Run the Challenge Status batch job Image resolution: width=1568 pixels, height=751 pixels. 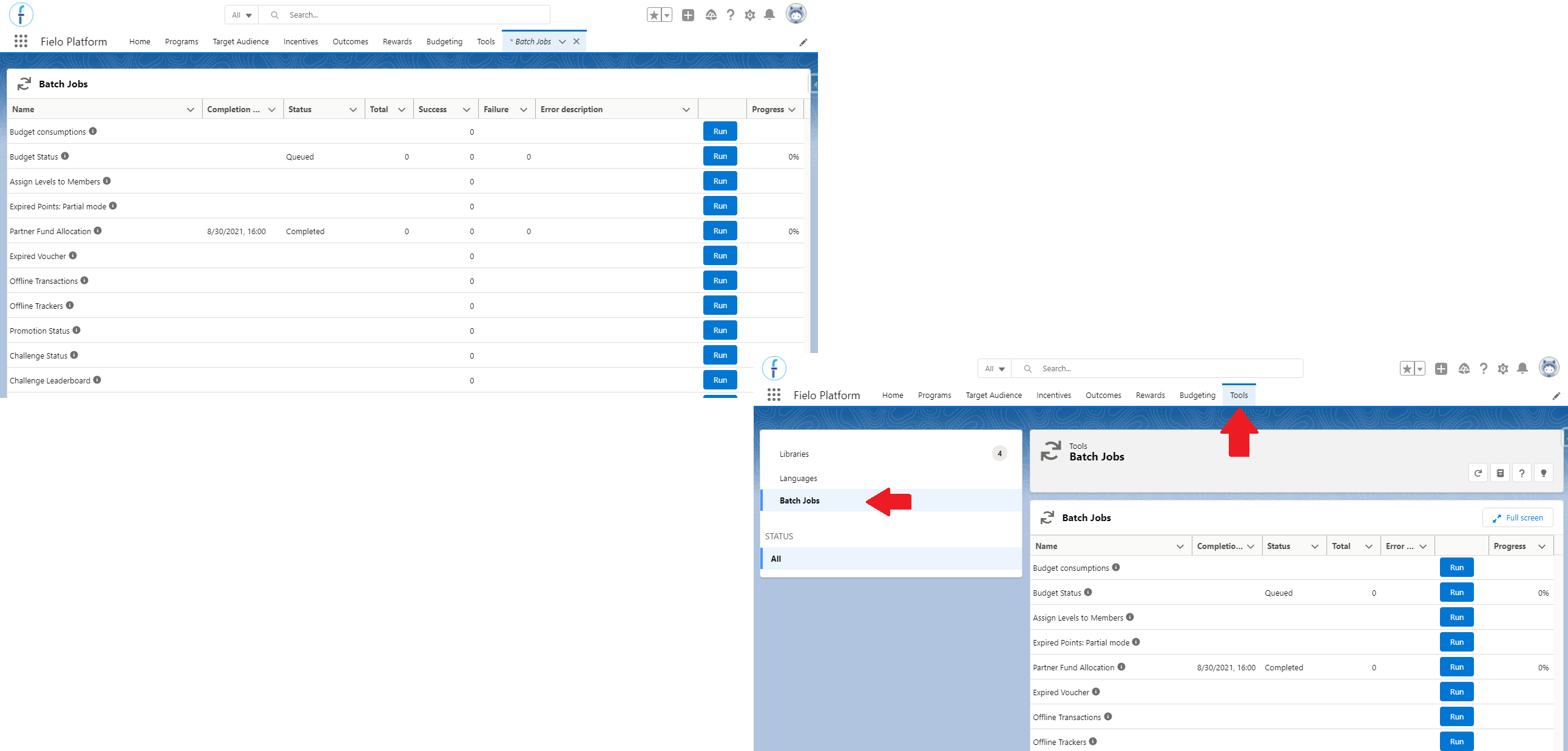click(720, 355)
